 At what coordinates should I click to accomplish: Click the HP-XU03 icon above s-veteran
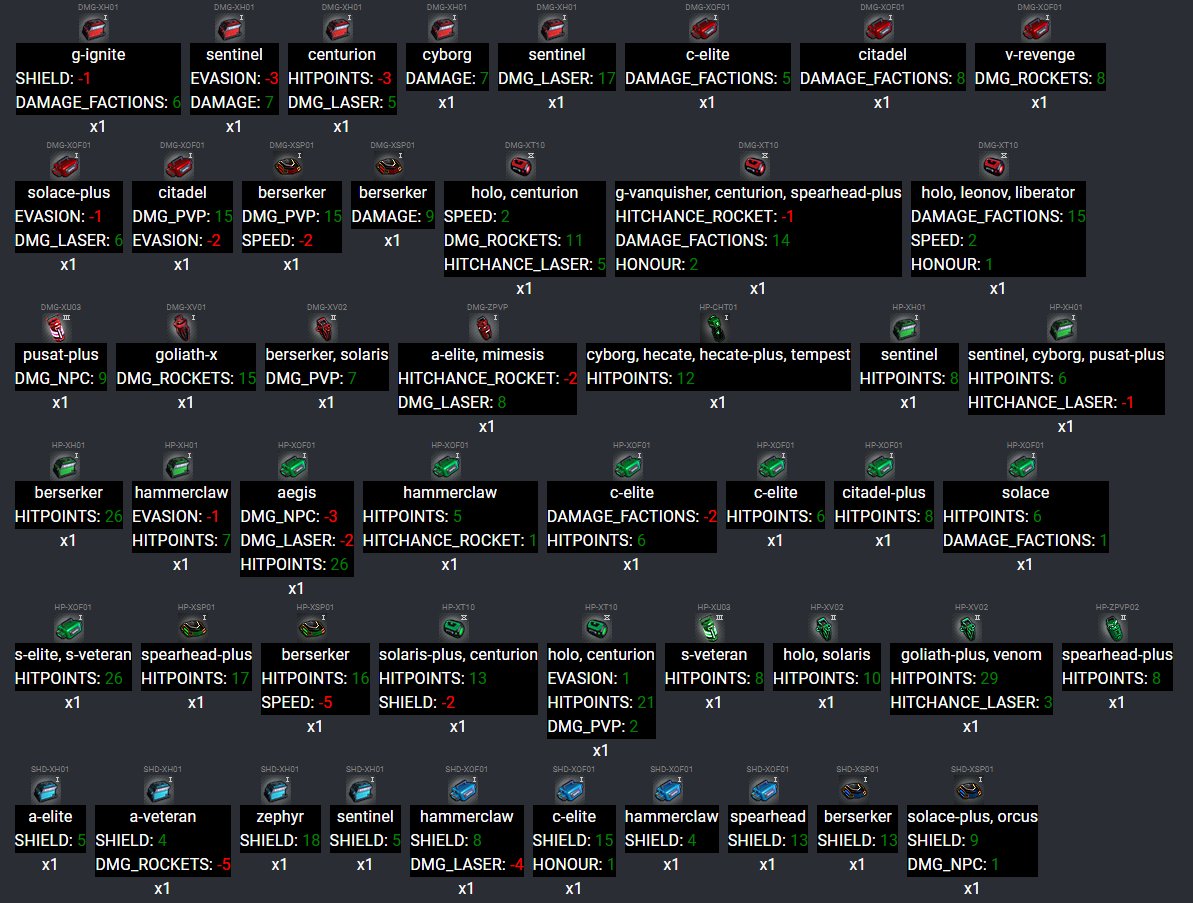(x=713, y=627)
